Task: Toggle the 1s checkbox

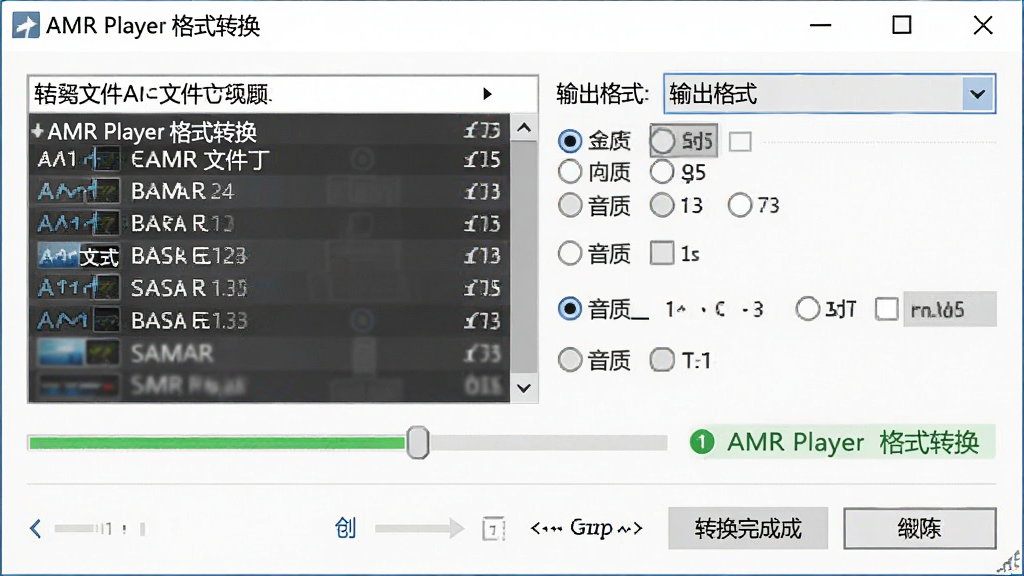Action: 662,253
